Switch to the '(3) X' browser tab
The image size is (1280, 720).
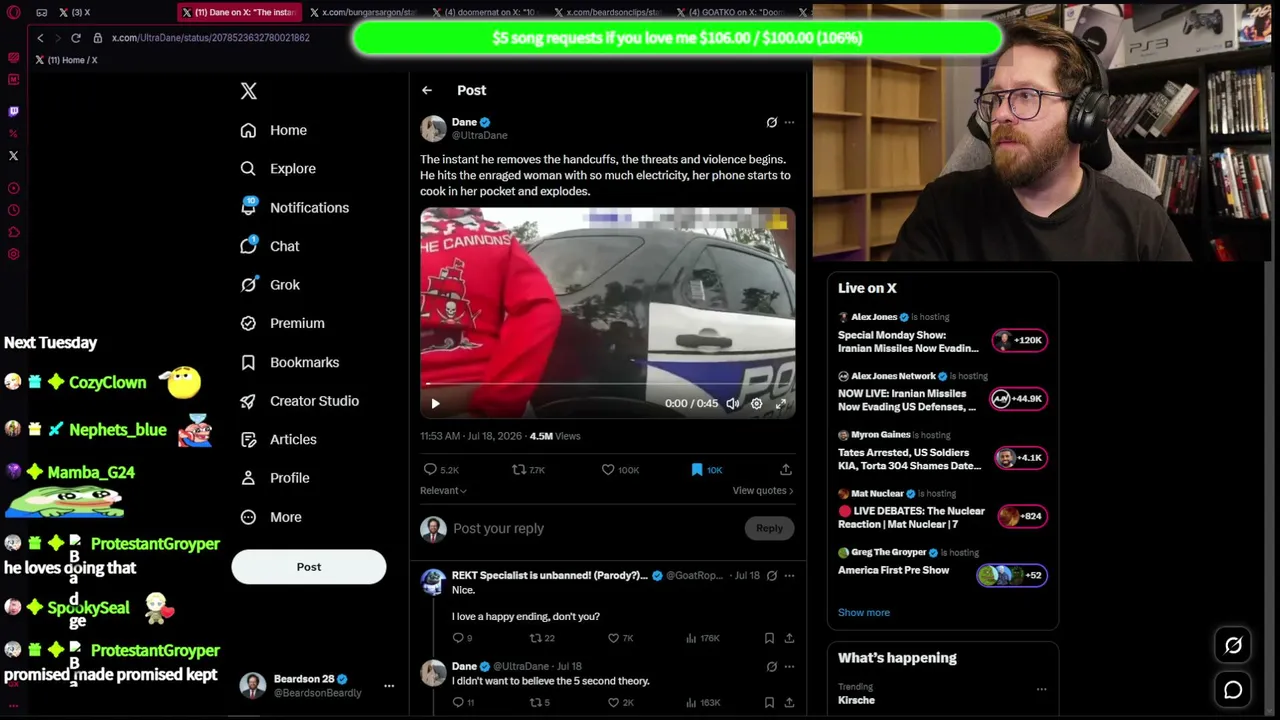(x=110, y=12)
